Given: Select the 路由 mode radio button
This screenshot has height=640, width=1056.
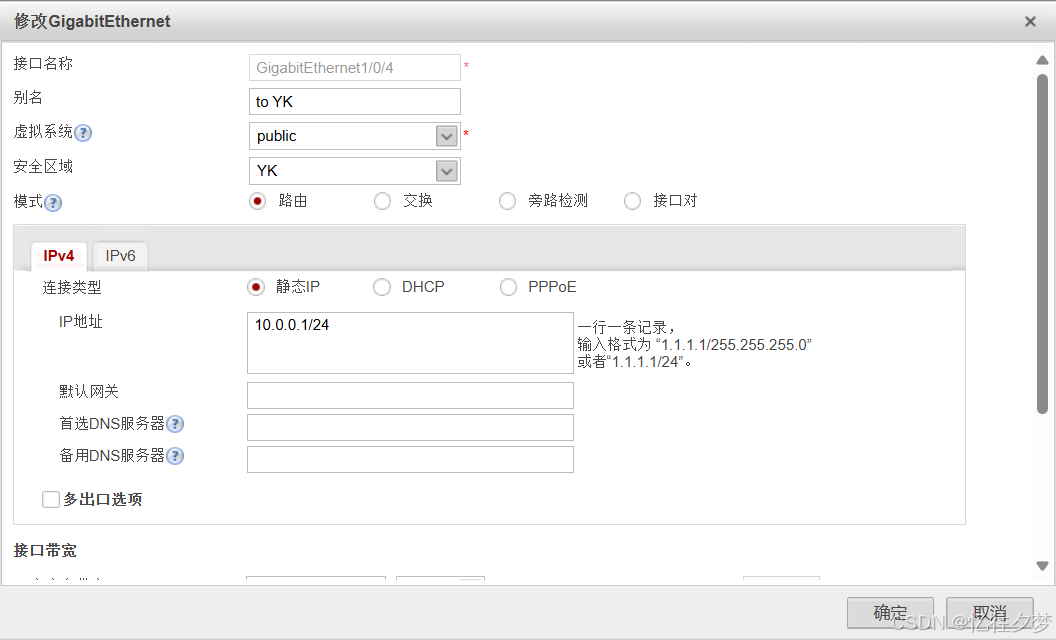Looking at the screenshot, I should coord(257,201).
